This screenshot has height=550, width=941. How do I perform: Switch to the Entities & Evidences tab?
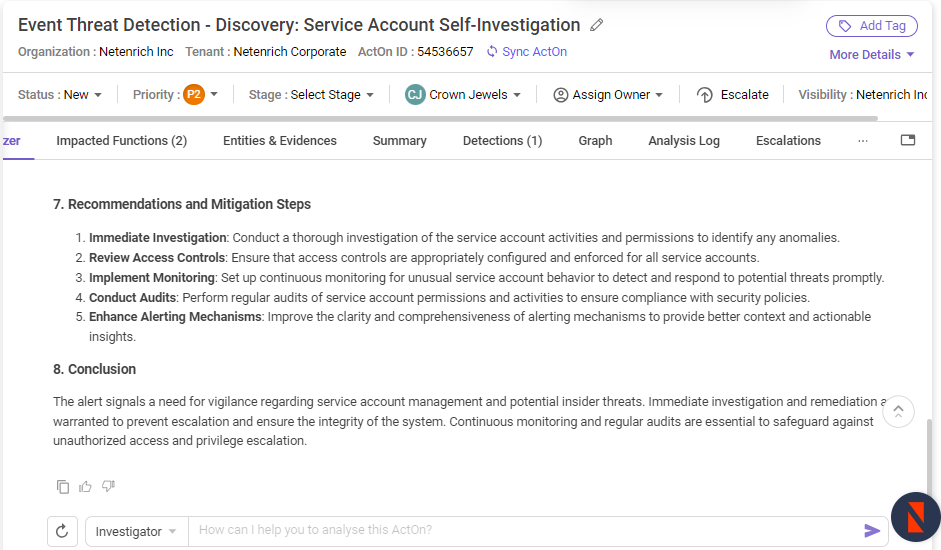[x=280, y=141]
